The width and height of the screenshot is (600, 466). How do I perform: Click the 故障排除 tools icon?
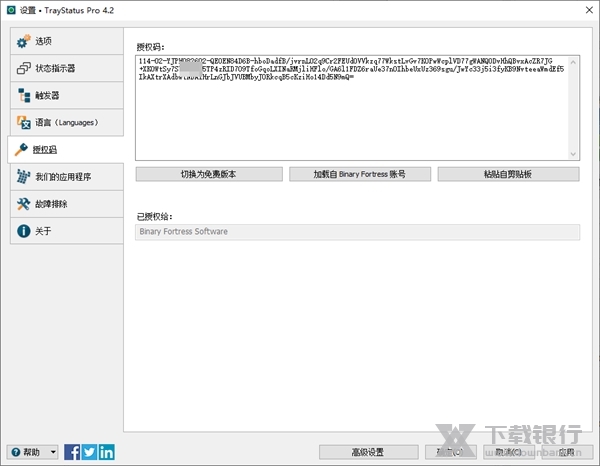point(23,204)
